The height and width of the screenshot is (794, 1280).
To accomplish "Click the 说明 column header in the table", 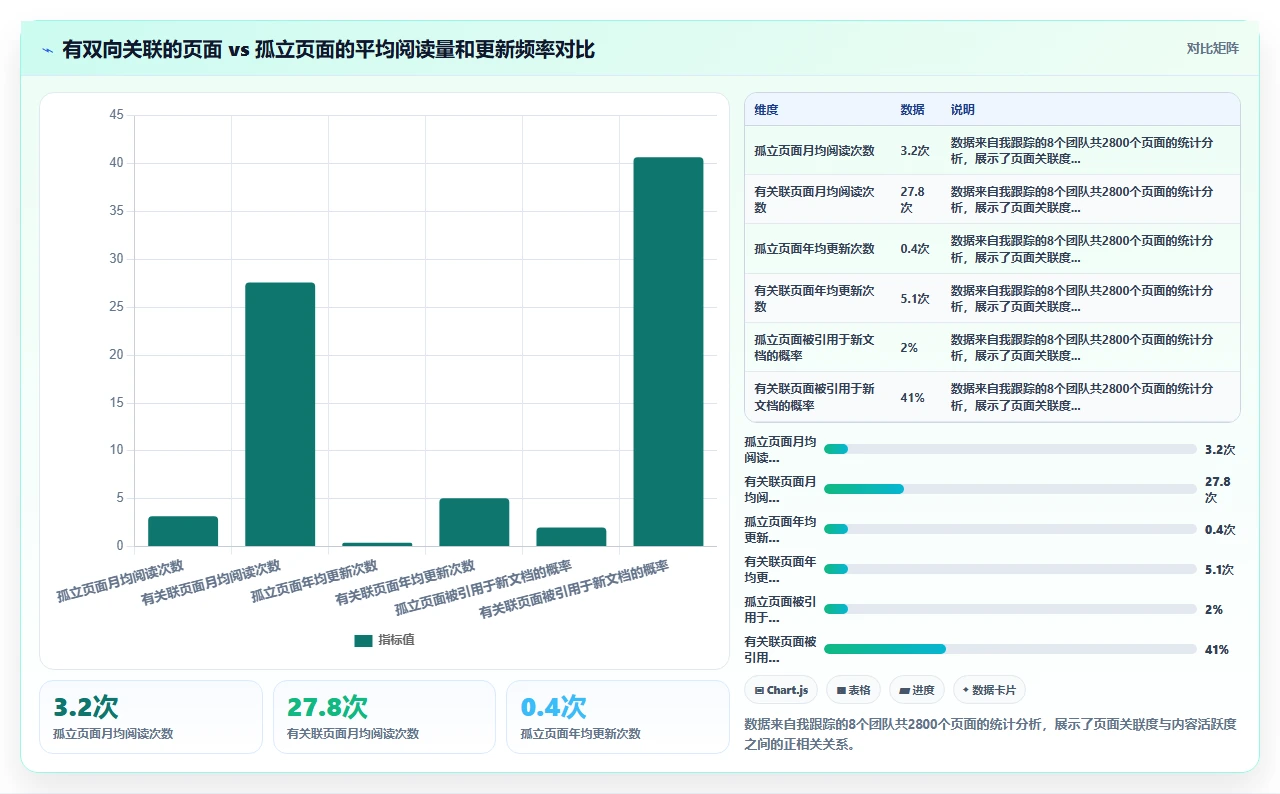I will click(x=963, y=110).
